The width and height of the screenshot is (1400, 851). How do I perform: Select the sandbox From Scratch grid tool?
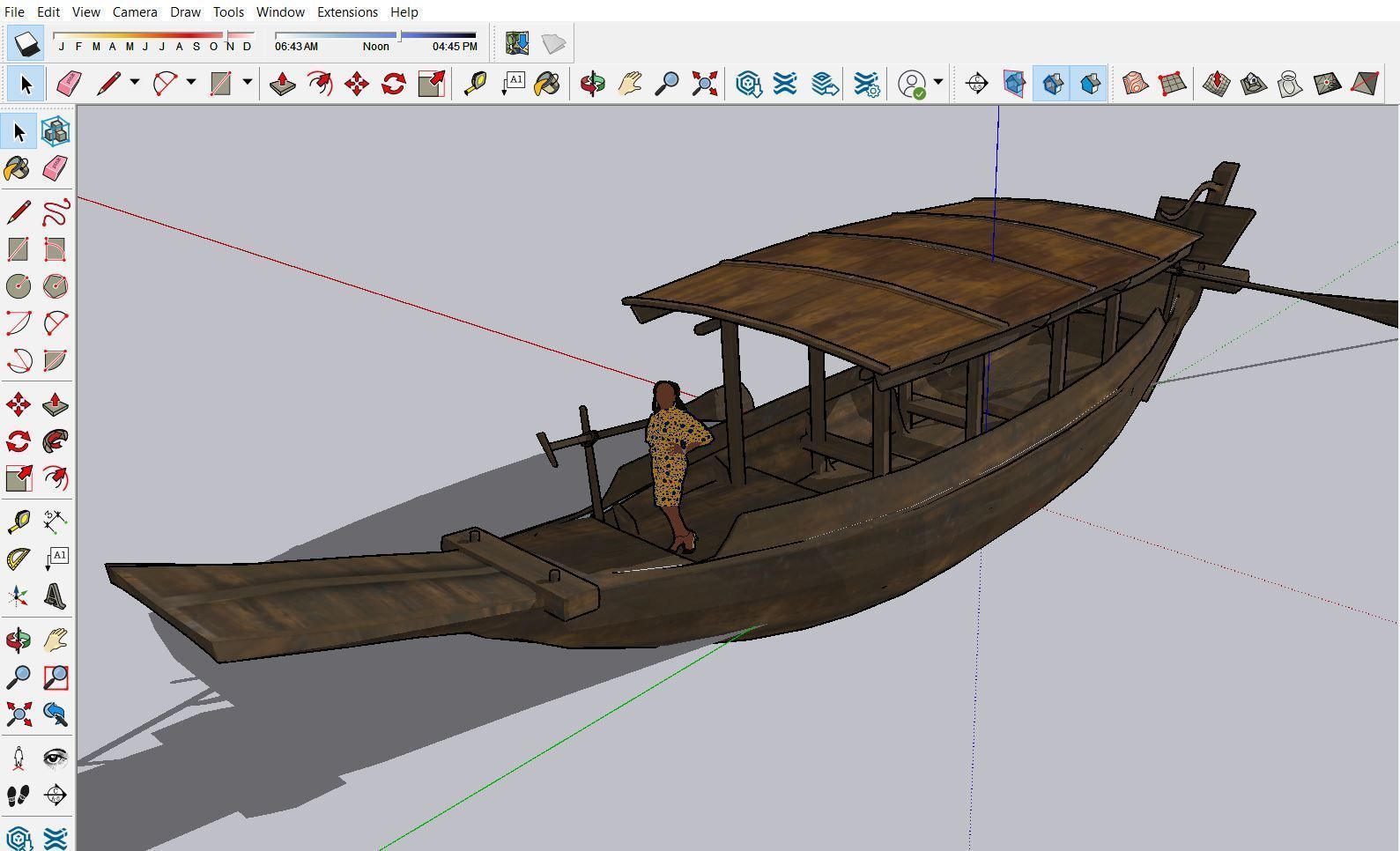pyautogui.click(x=1173, y=84)
